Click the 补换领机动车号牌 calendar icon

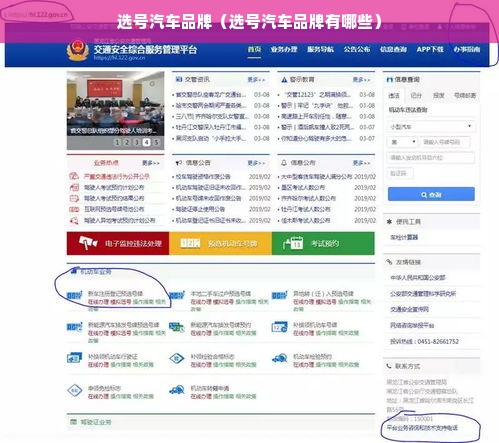coord(280,327)
